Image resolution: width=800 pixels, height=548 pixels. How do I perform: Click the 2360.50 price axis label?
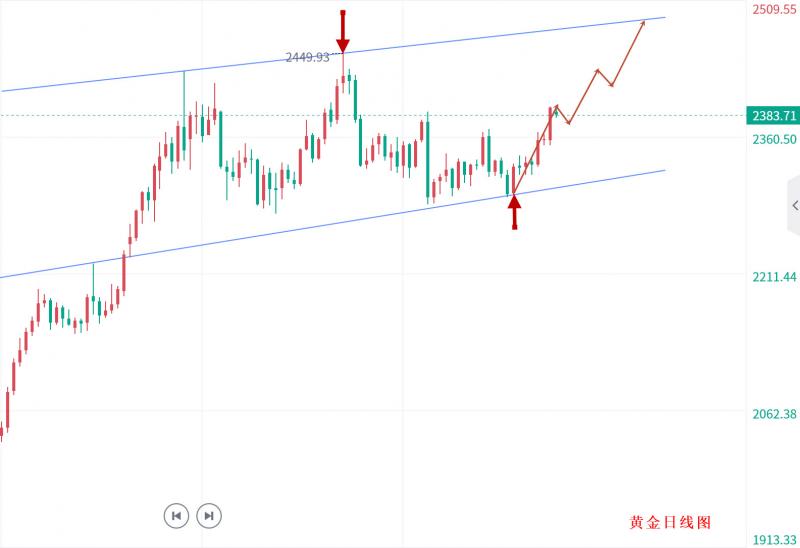pos(774,139)
